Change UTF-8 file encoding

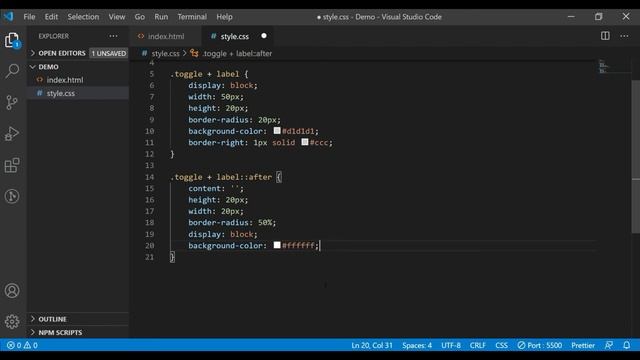(x=451, y=345)
